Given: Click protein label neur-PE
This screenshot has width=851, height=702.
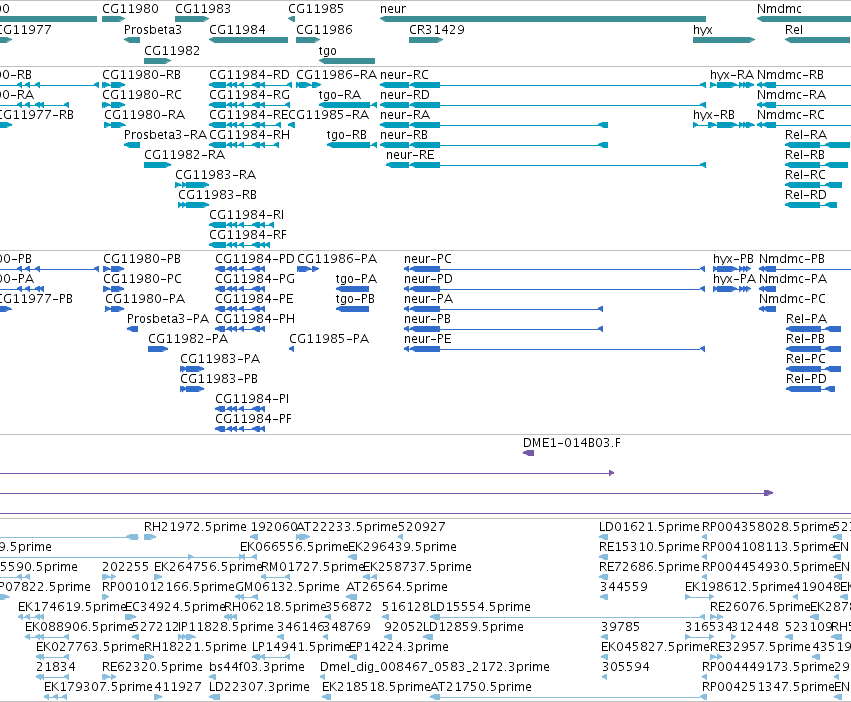Looking at the screenshot, I should pyautogui.click(x=428, y=339).
